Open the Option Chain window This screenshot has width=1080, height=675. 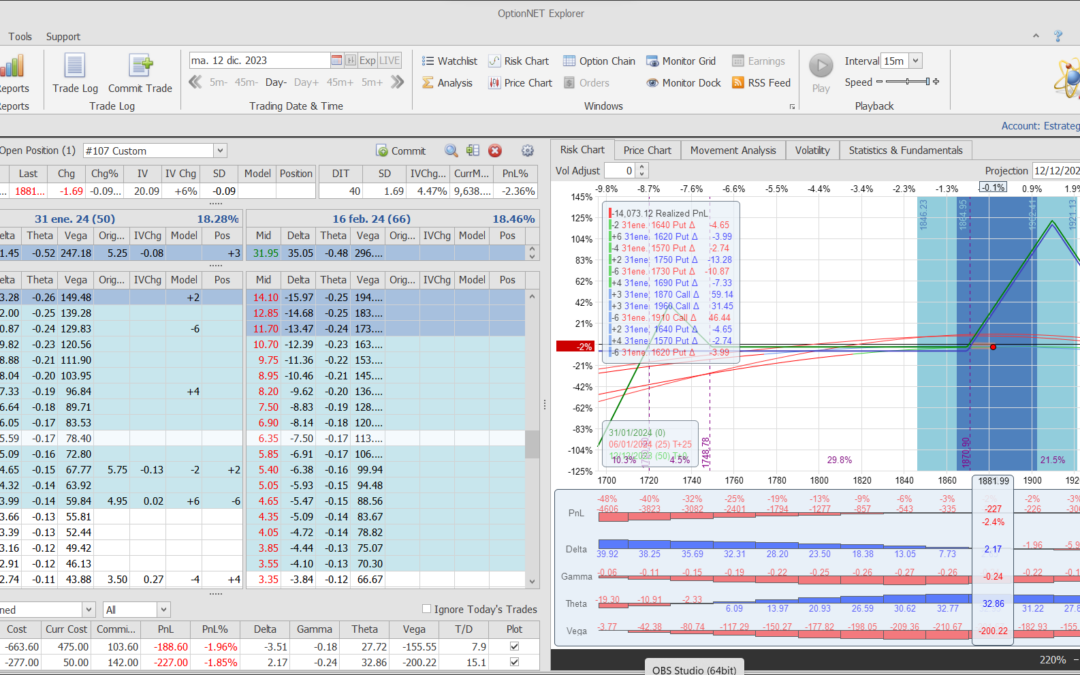coord(599,61)
